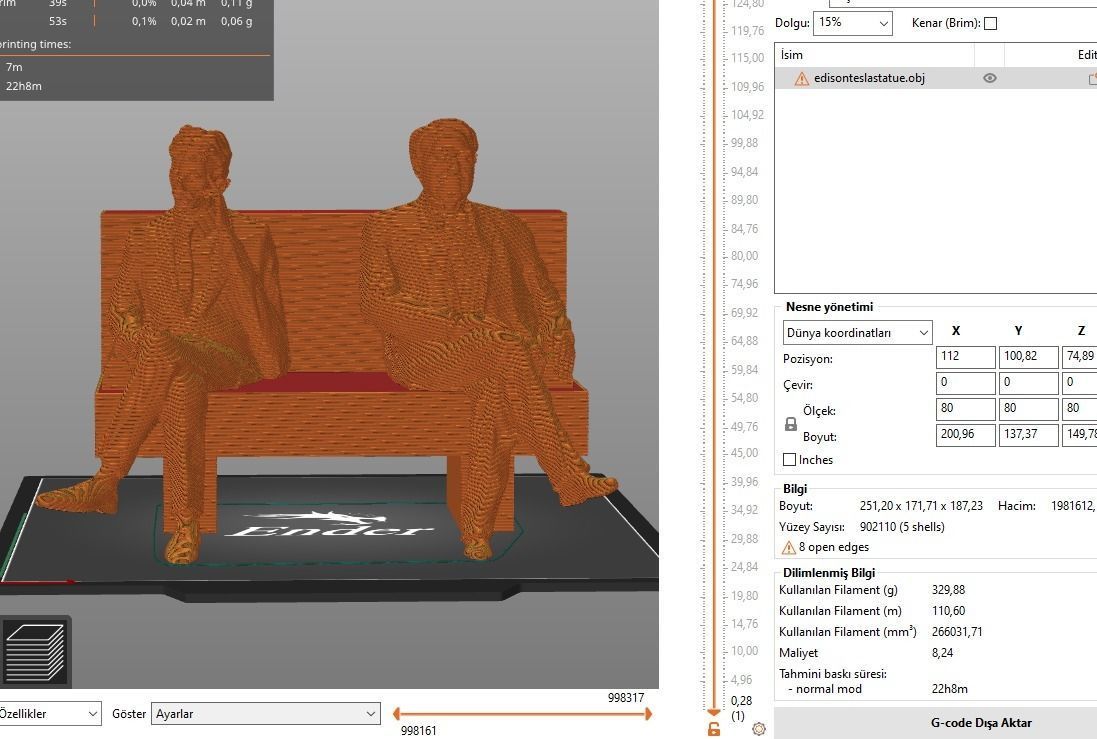Click Çevir X rotation field
The width and height of the screenshot is (1097, 739).
[x=965, y=383]
